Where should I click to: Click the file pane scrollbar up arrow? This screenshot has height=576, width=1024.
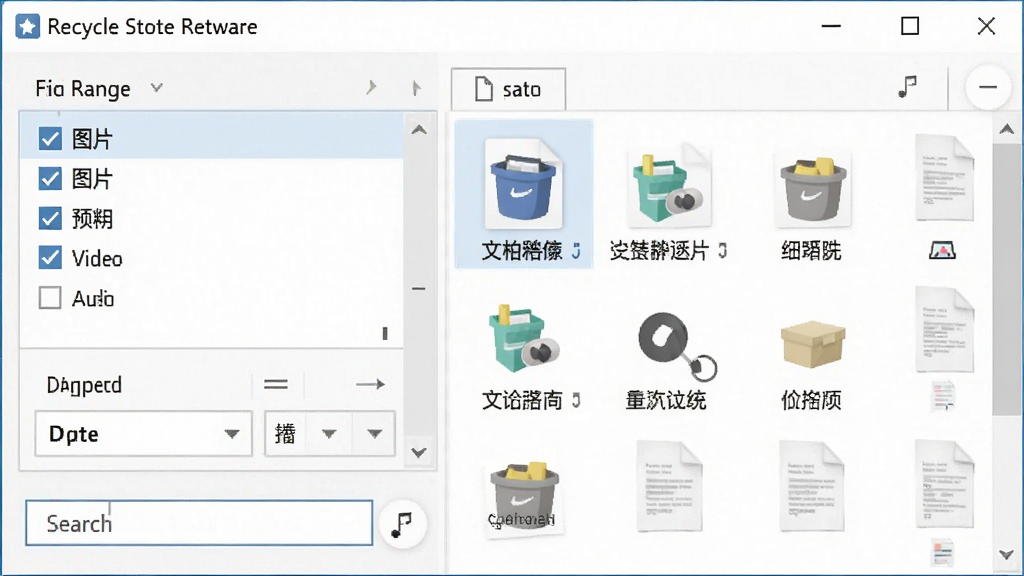coord(1006,129)
